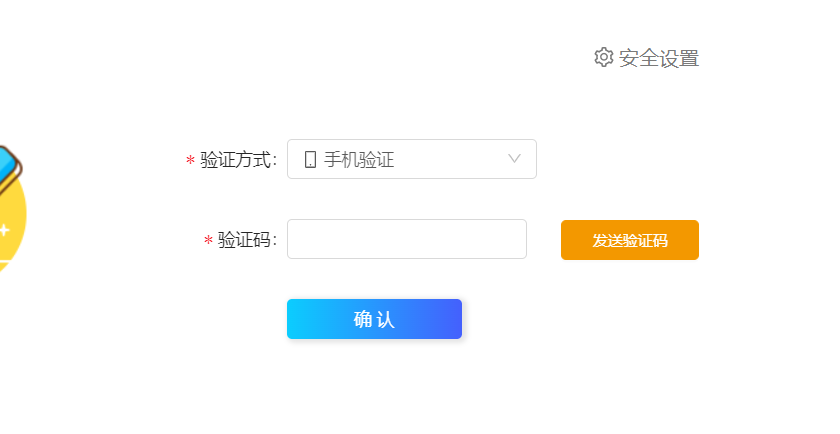Click the phone icon in the verification dropdown
The image size is (840, 434).
[x=310, y=159]
